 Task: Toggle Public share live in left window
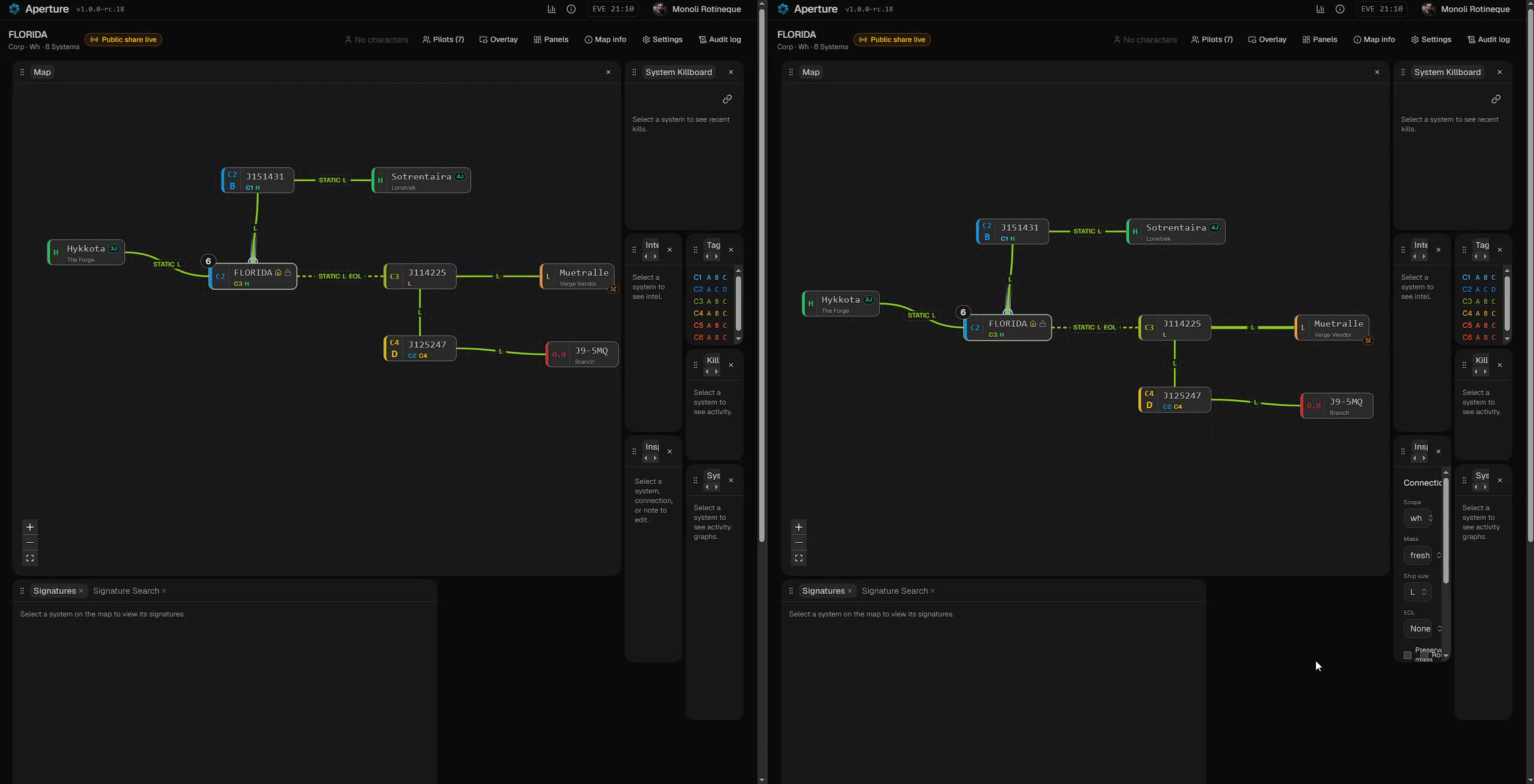click(x=123, y=40)
